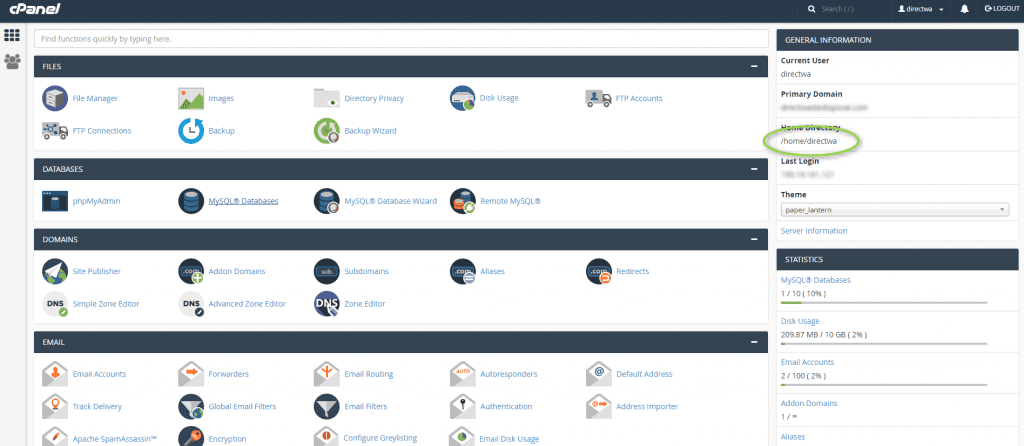Image resolution: width=1024 pixels, height=446 pixels.
Task: Collapse the Files section
Action: coord(753,66)
